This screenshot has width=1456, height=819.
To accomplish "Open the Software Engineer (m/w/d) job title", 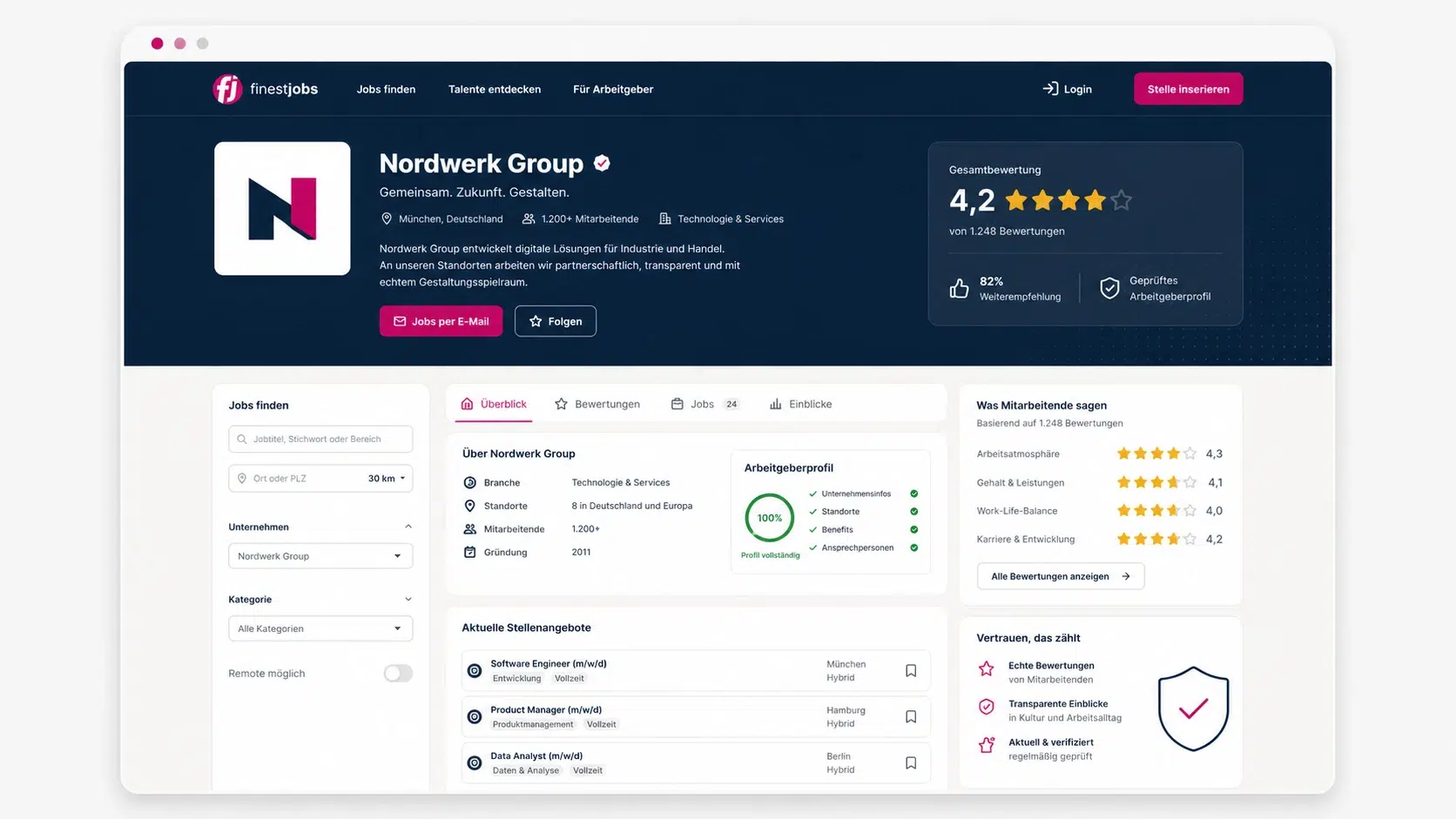I will coord(549,663).
